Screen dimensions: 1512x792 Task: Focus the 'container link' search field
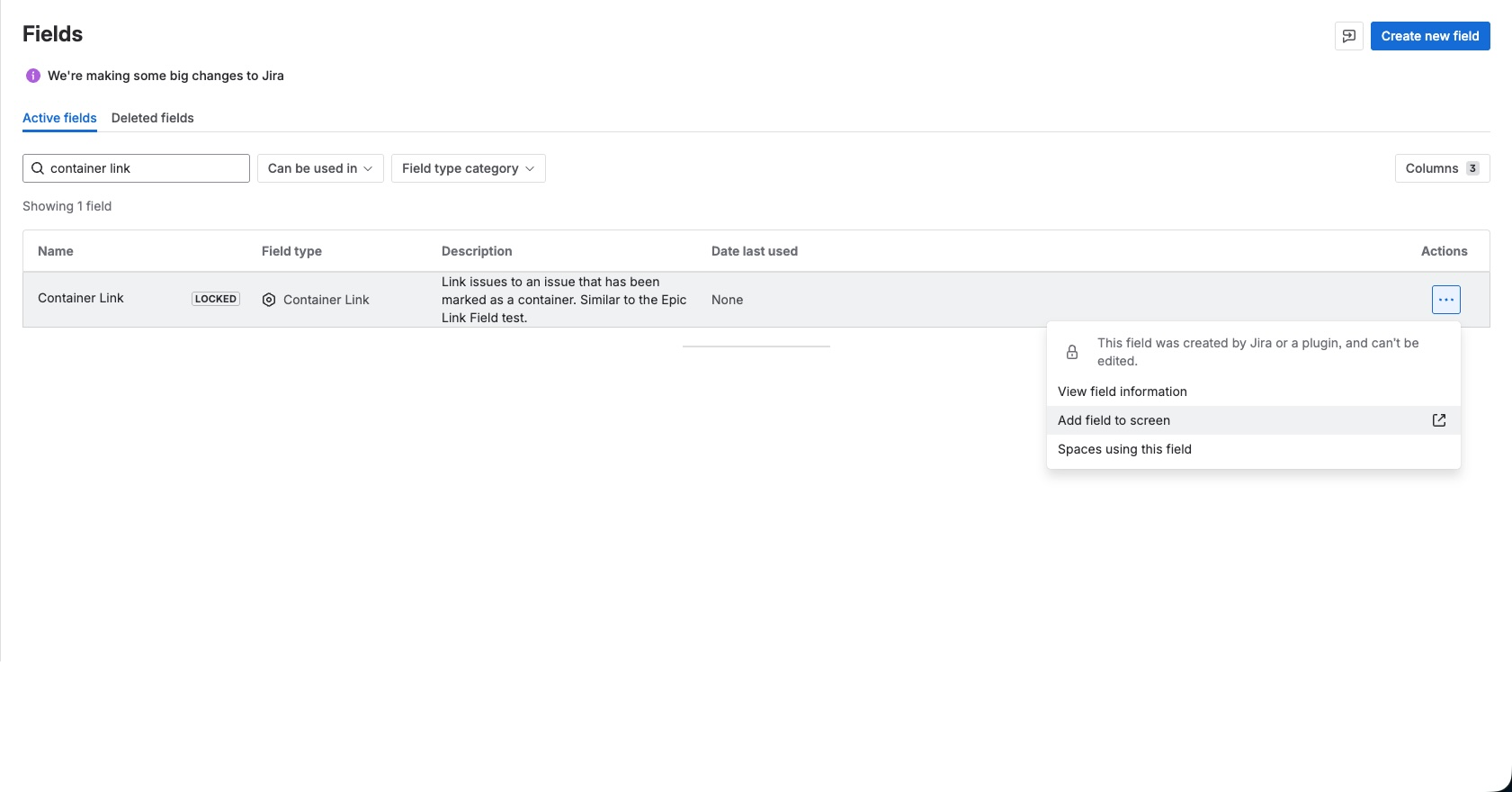144,168
